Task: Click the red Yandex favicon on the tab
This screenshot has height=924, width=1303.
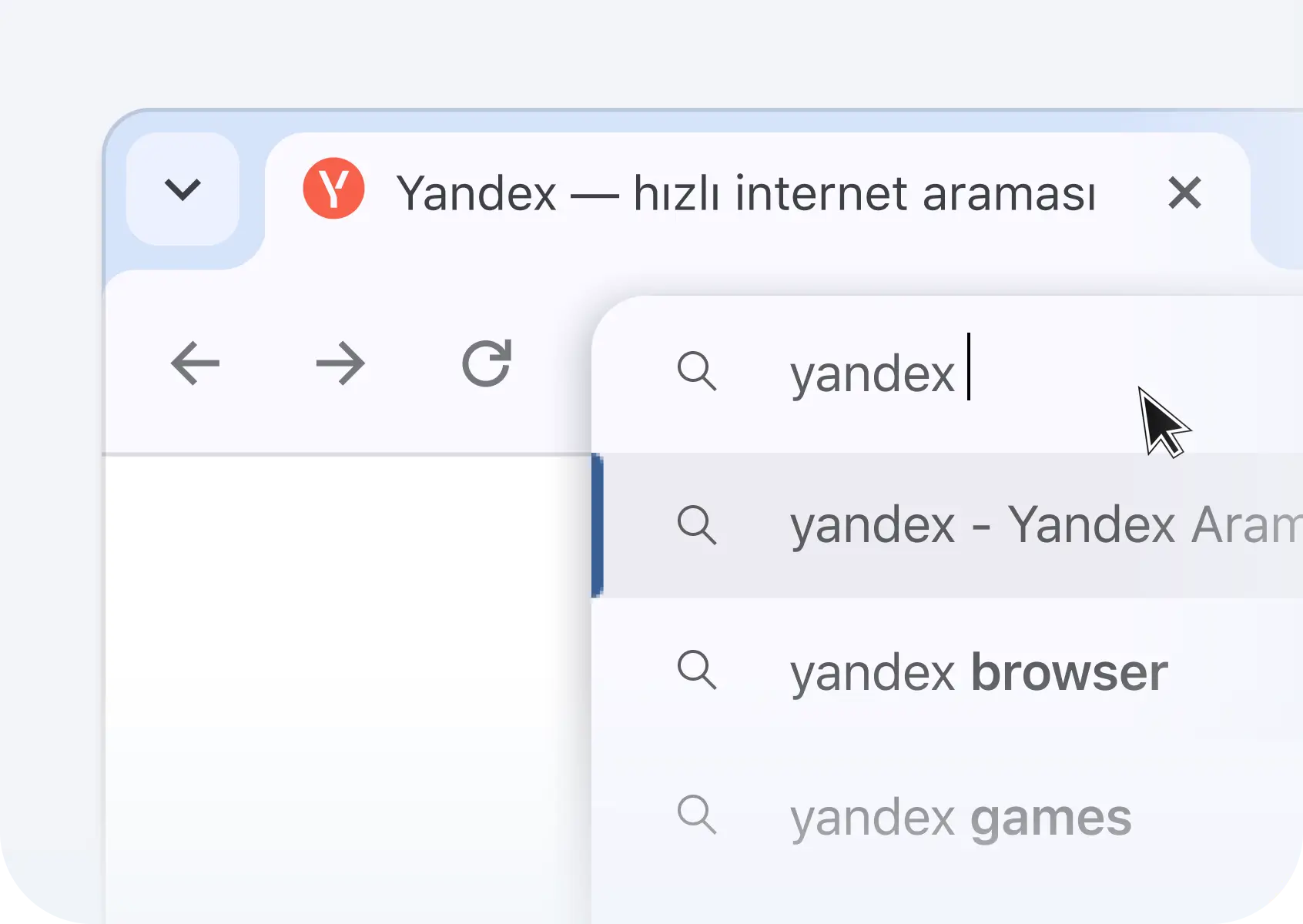Action: (333, 189)
